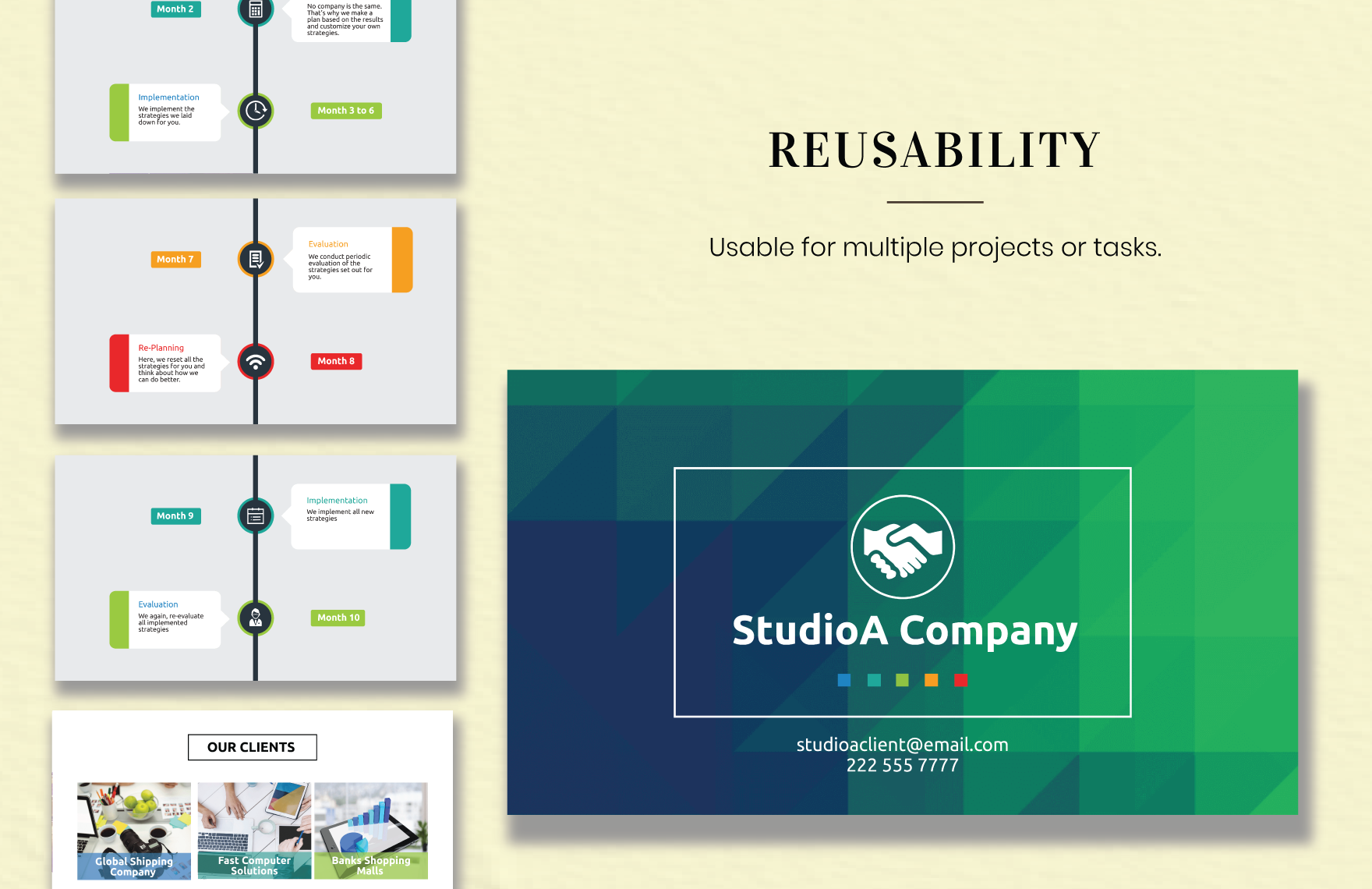Select the Month 9 teal label

click(175, 515)
